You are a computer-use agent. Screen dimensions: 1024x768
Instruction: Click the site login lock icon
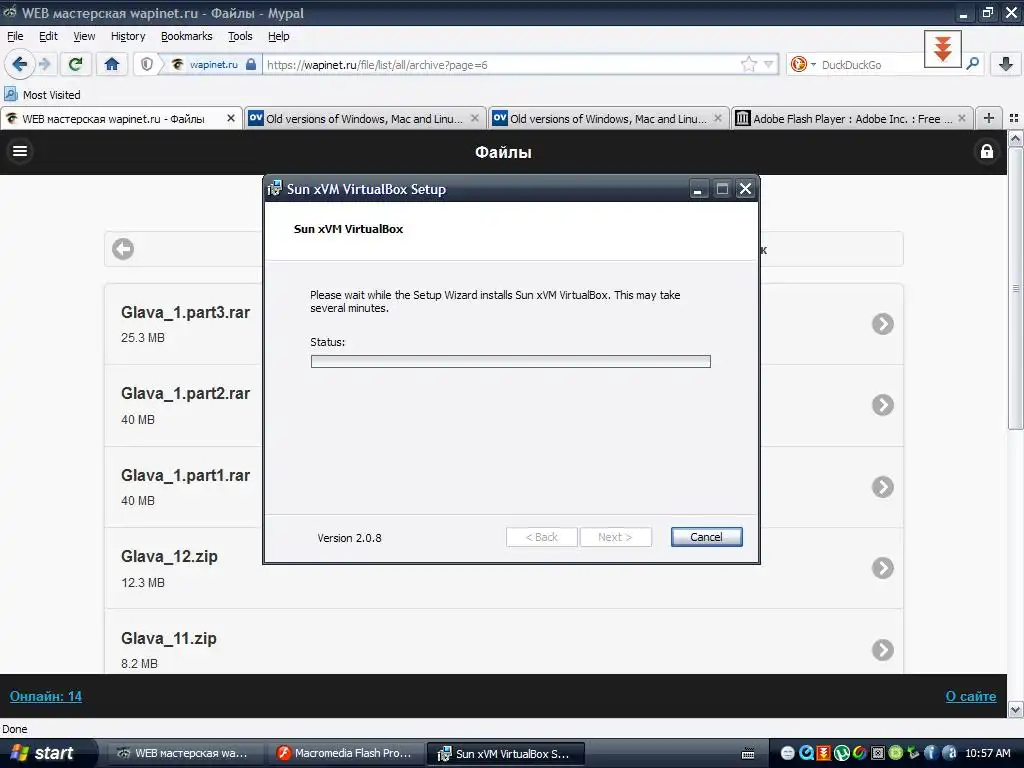tap(987, 152)
